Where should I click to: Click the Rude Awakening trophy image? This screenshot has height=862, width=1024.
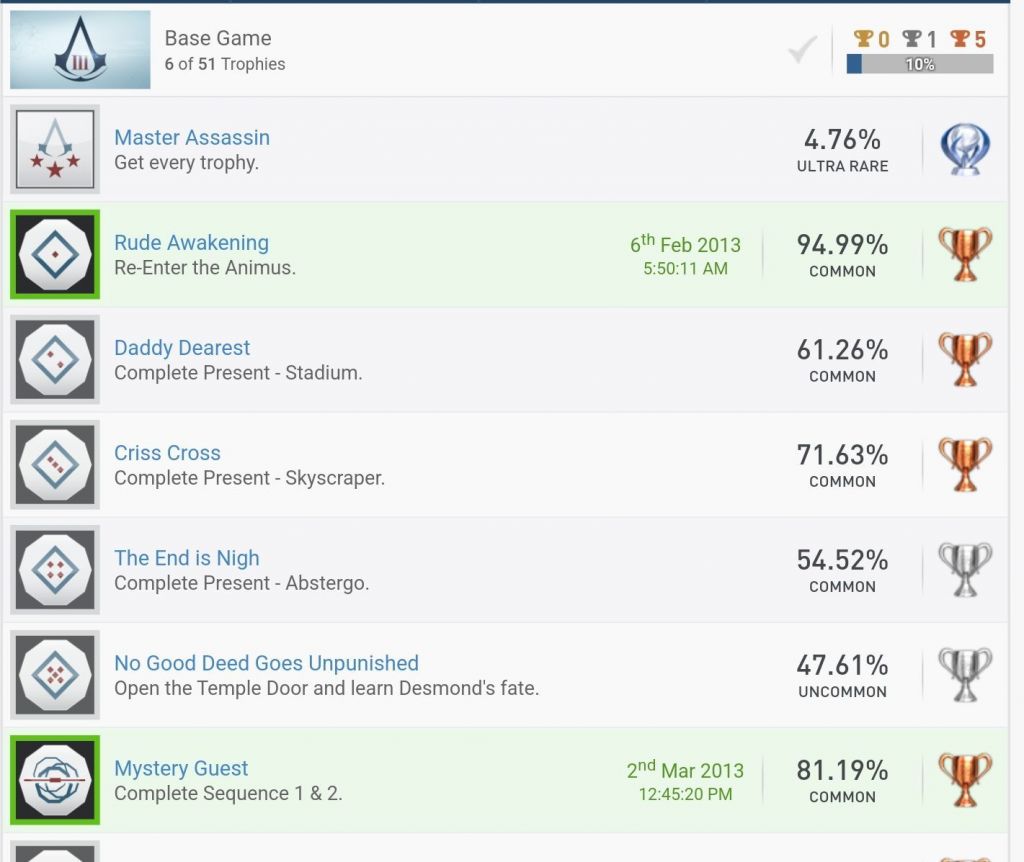[55, 255]
